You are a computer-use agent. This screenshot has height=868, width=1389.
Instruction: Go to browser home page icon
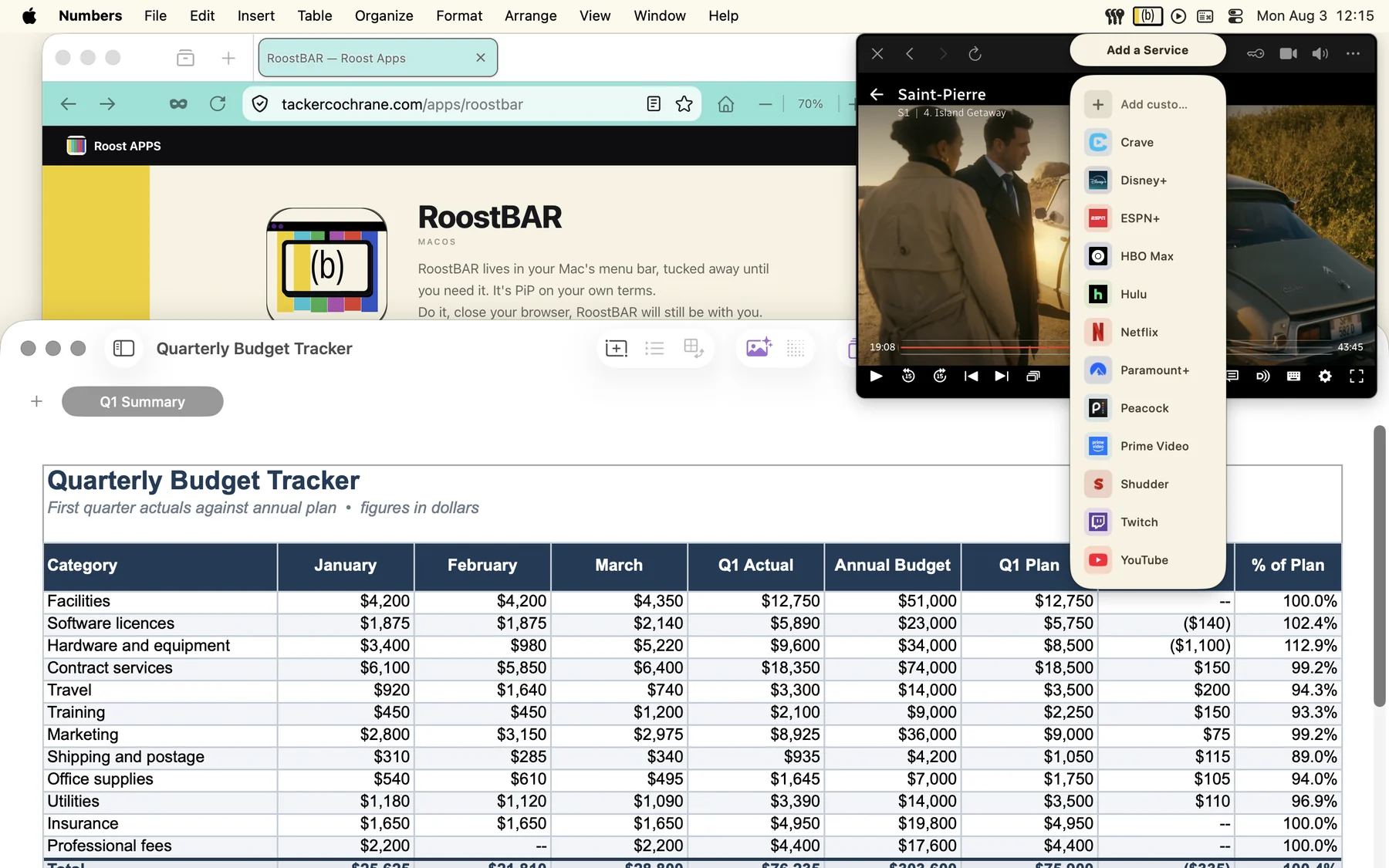pyautogui.click(x=725, y=103)
